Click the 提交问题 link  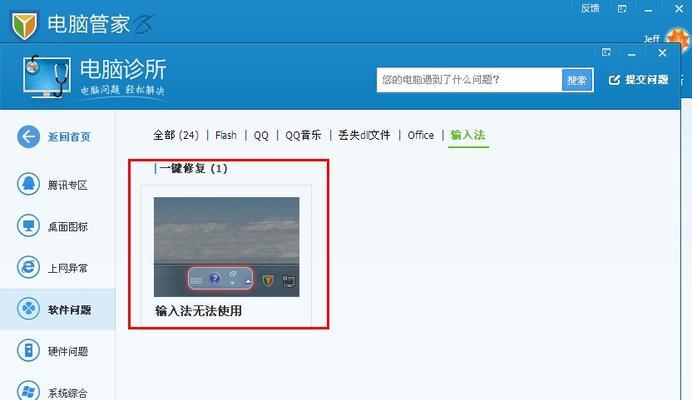638,80
